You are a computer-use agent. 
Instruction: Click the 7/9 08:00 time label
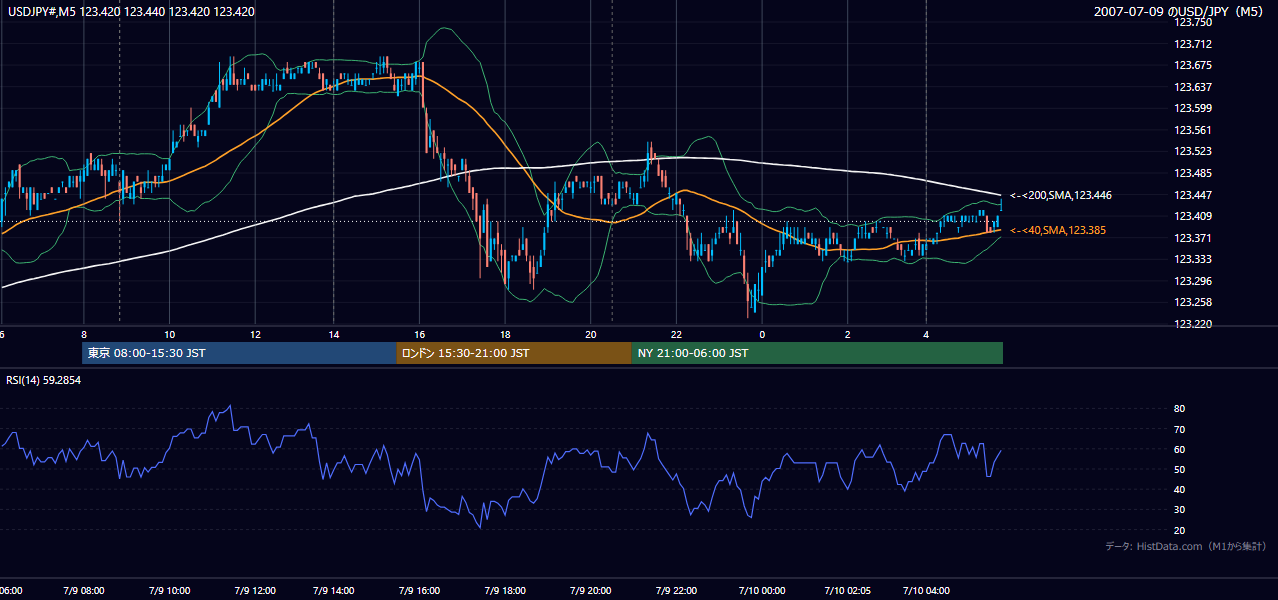pyautogui.click(x=84, y=590)
